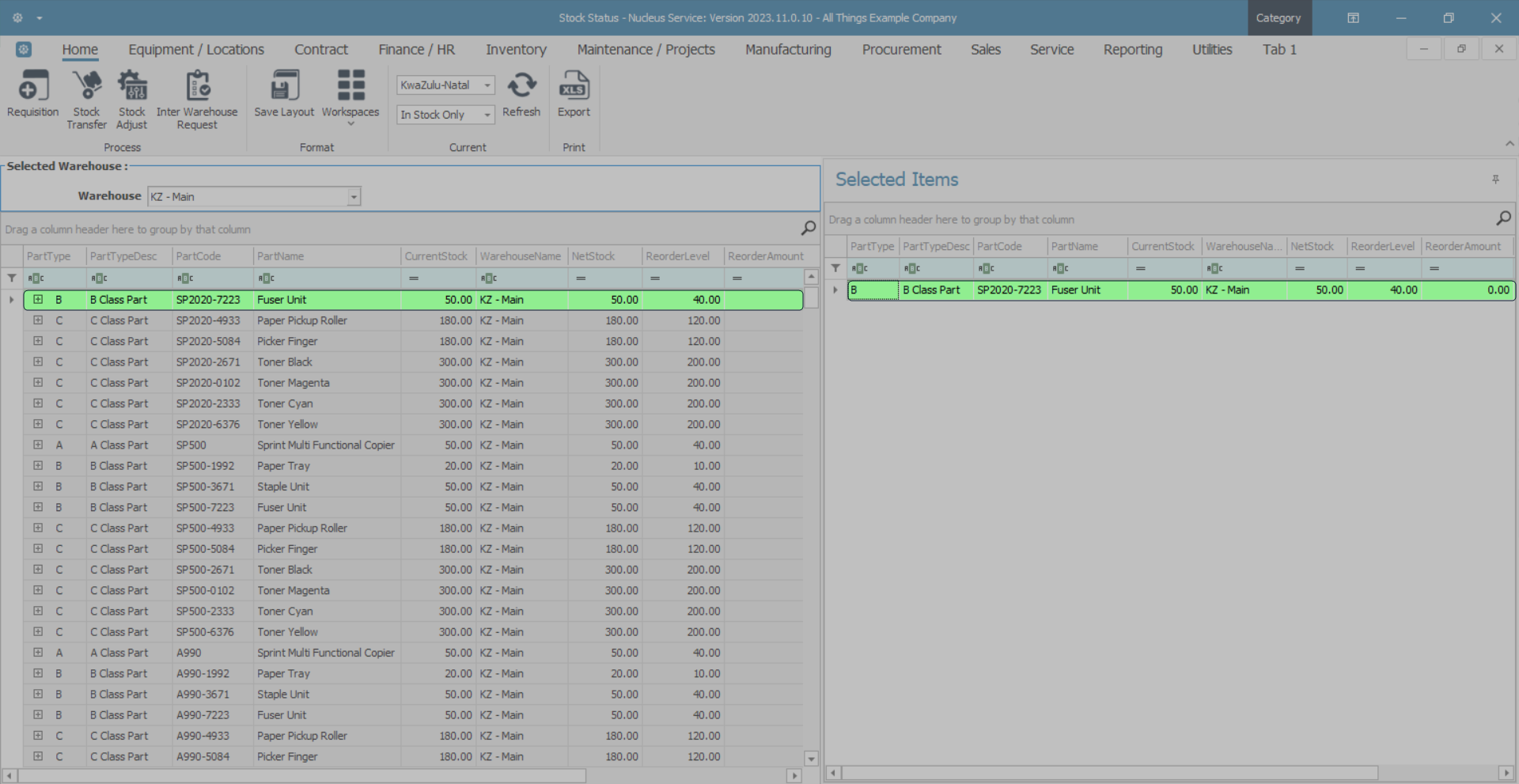Switch to the Inventory tab
Viewport: 1519px width, 784px height.
516,50
